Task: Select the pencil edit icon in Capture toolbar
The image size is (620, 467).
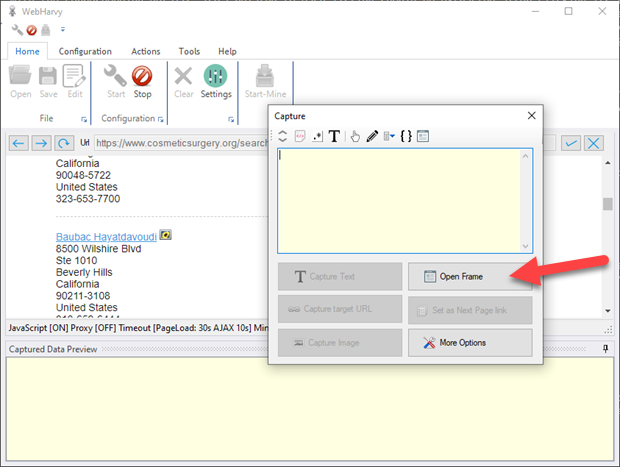Action: [372, 136]
